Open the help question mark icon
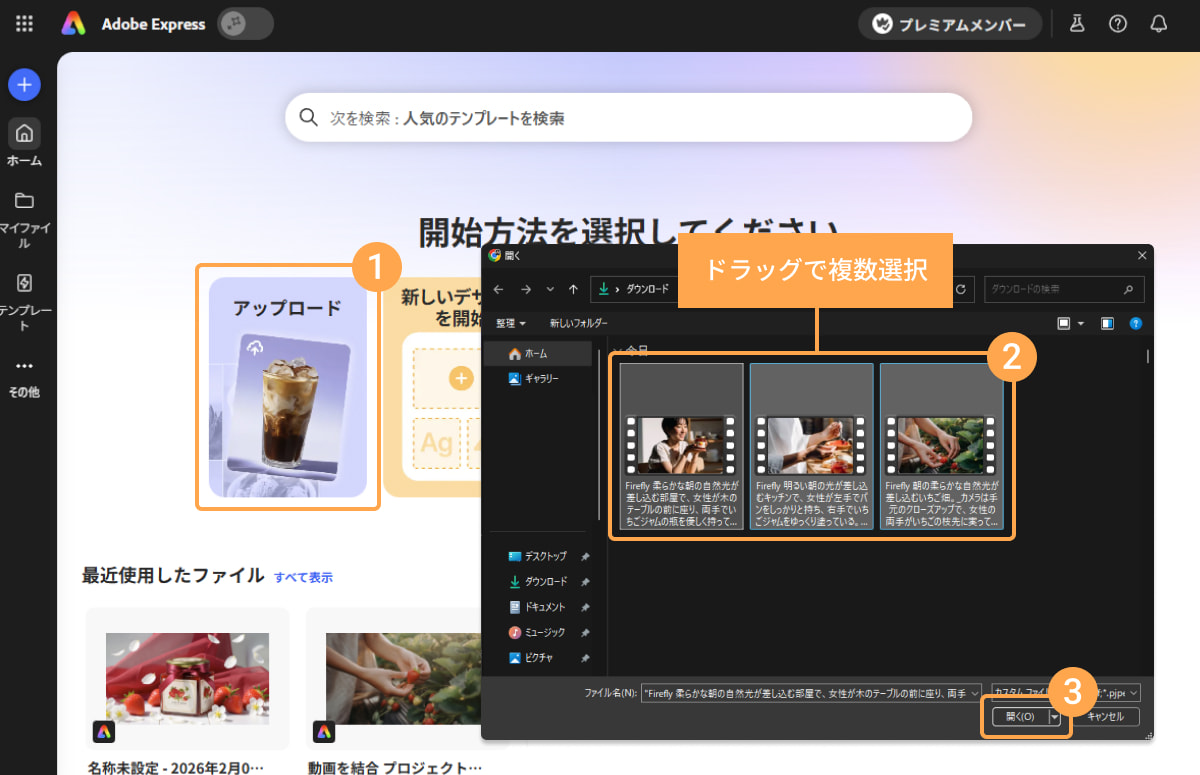Image resolution: width=1200 pixels, height=775 pixels. [1118, 24]
